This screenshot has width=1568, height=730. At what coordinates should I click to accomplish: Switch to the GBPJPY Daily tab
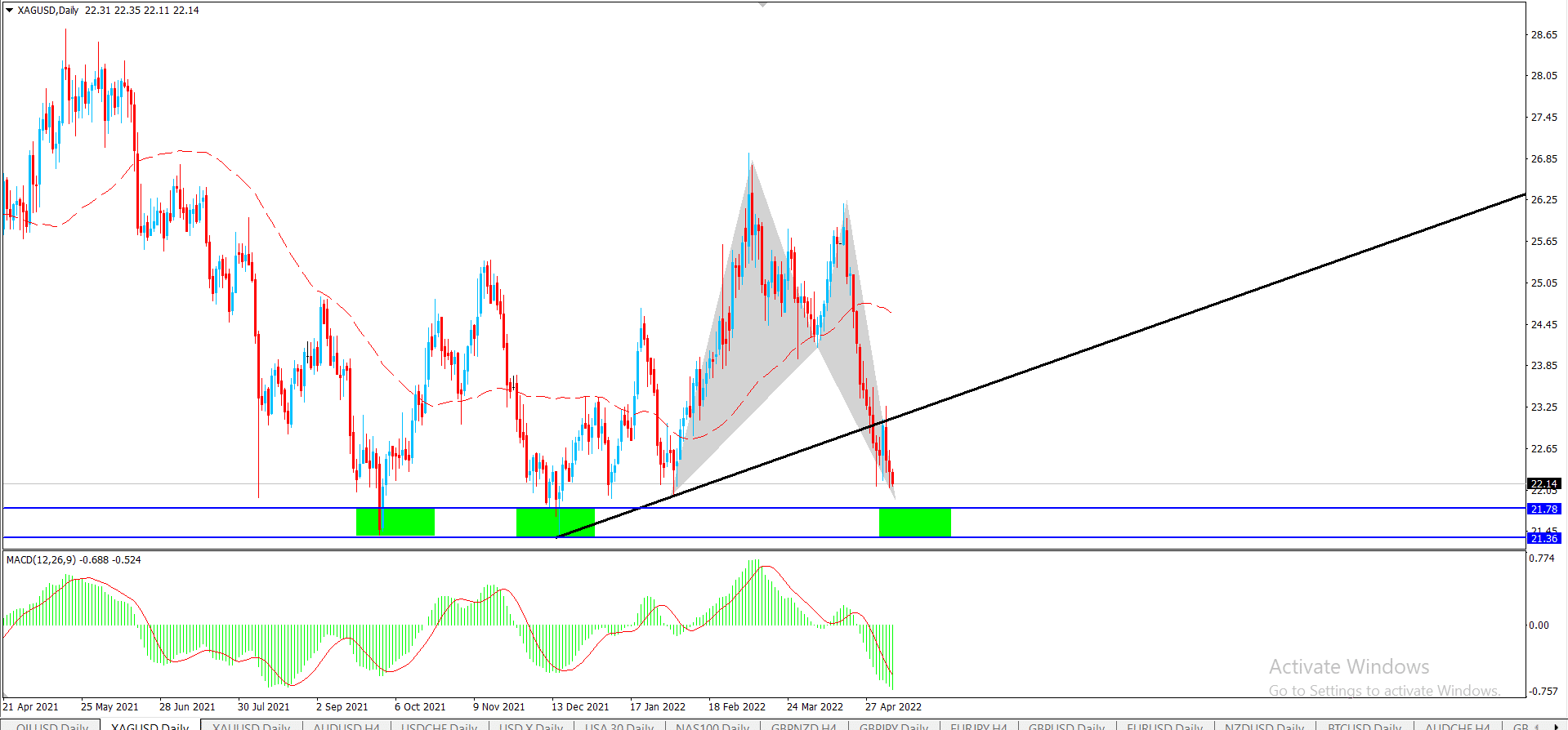click(893, 726)
